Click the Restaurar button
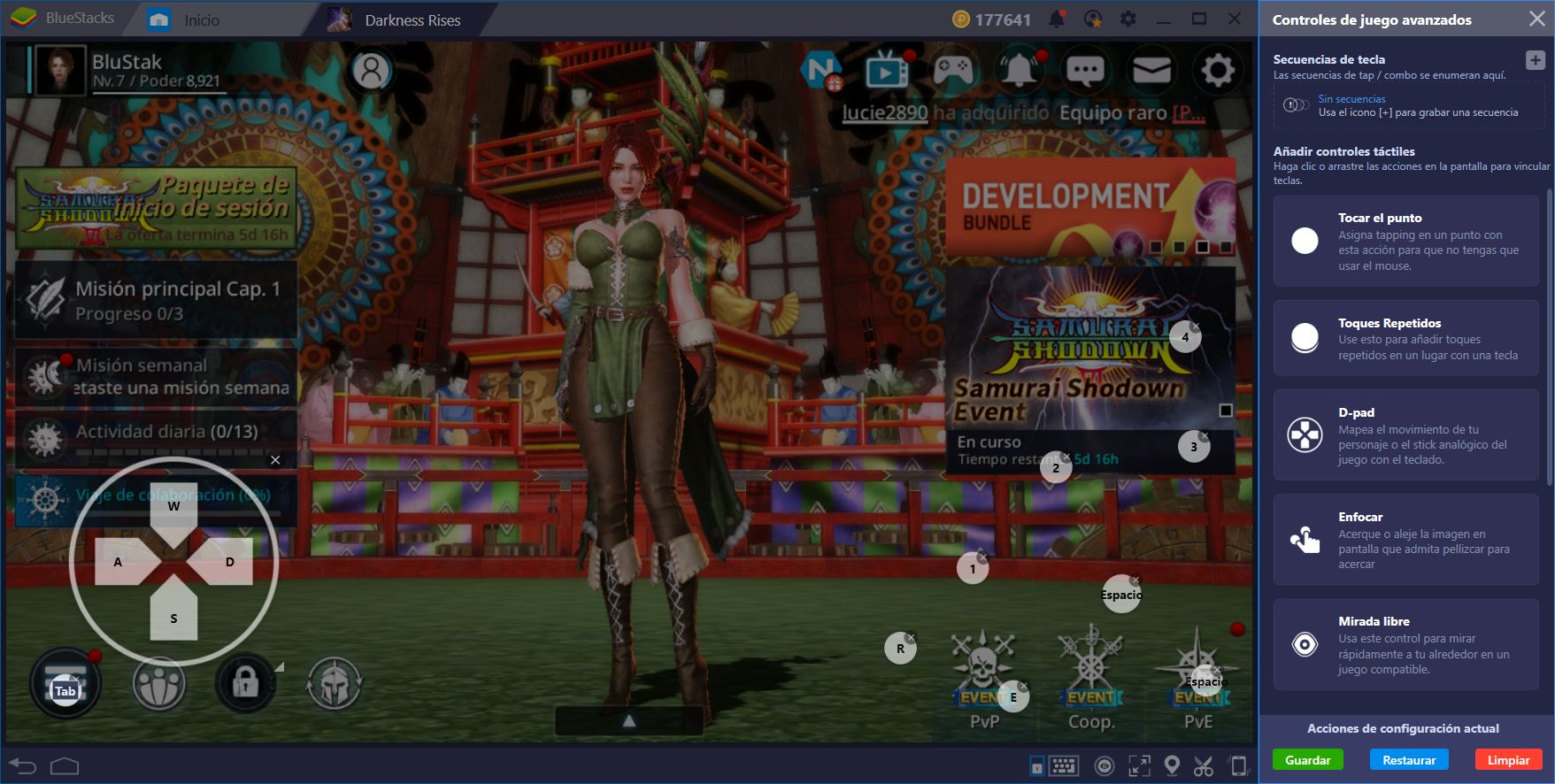Image resolution: width=1555 pixels, height=784 pixels. coord(1409,760)
